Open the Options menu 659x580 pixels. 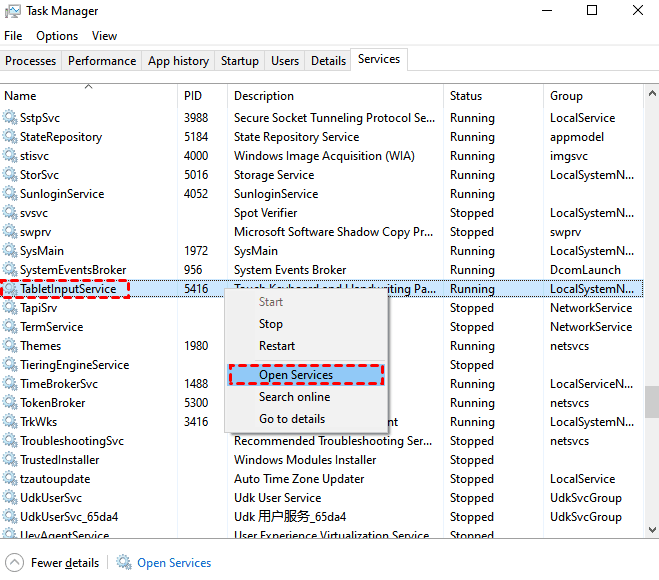click(x=57, y=36)
